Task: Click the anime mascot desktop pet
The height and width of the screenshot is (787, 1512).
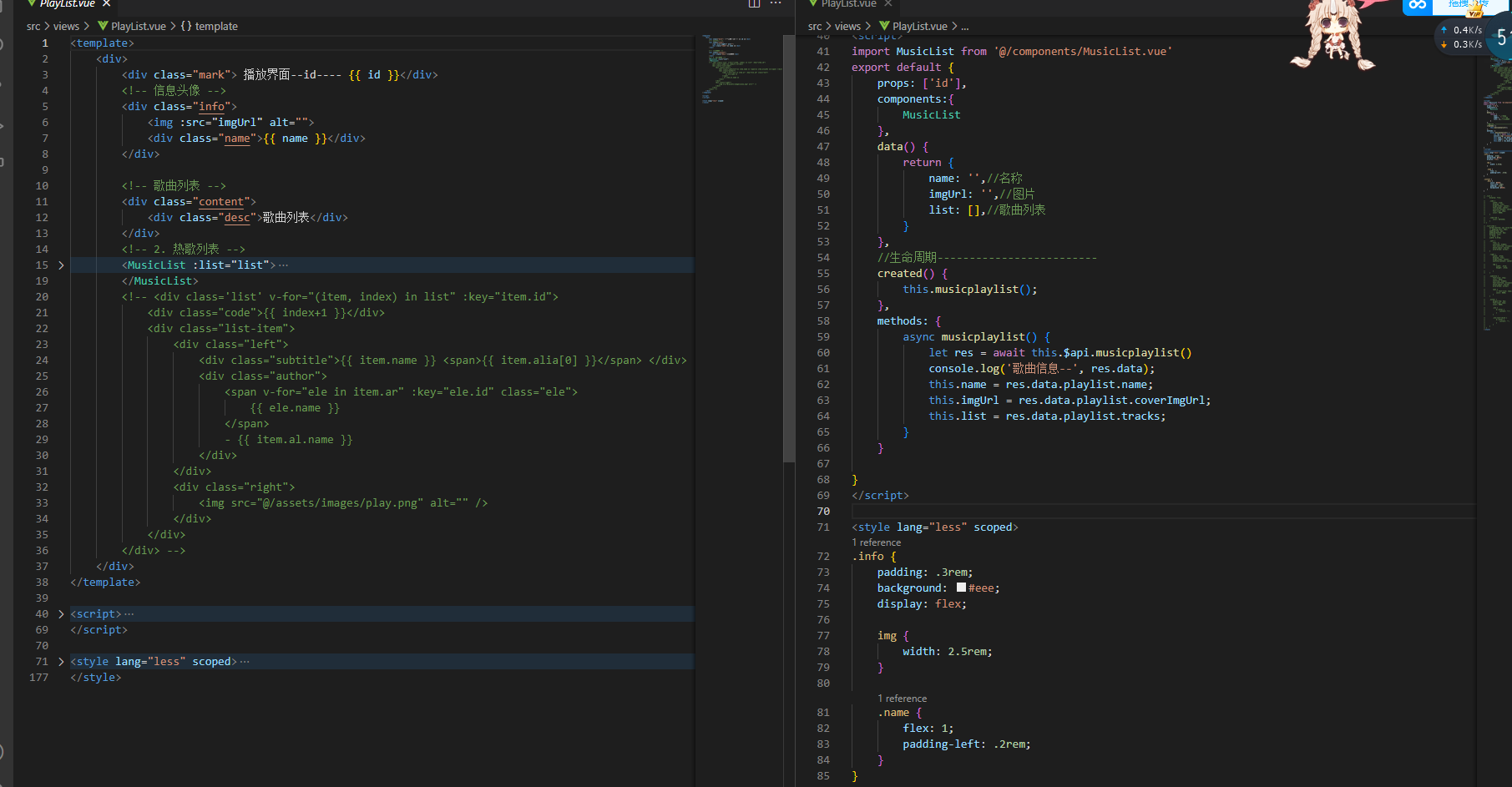Action: tap(1332, 35)
